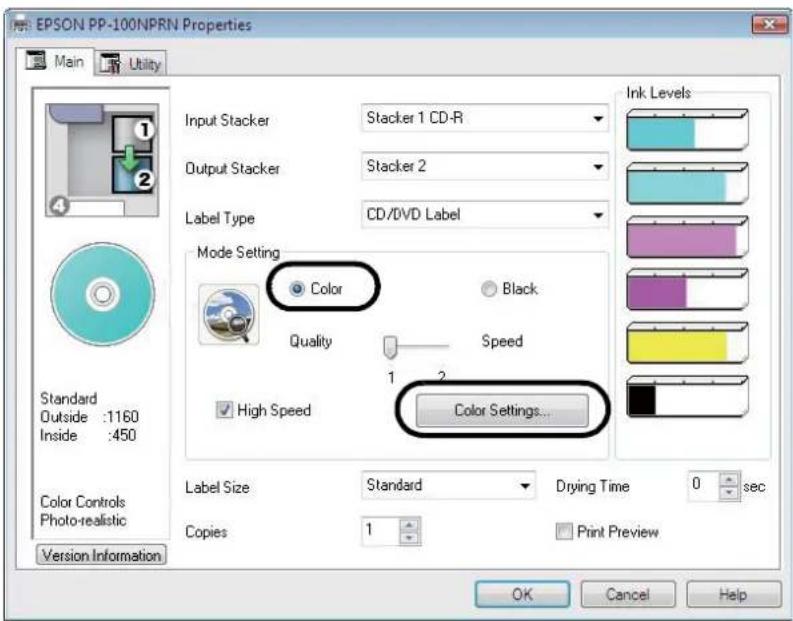Switch to the Main tab
Screen dimensions: 793x621
(x=56, y=62)
